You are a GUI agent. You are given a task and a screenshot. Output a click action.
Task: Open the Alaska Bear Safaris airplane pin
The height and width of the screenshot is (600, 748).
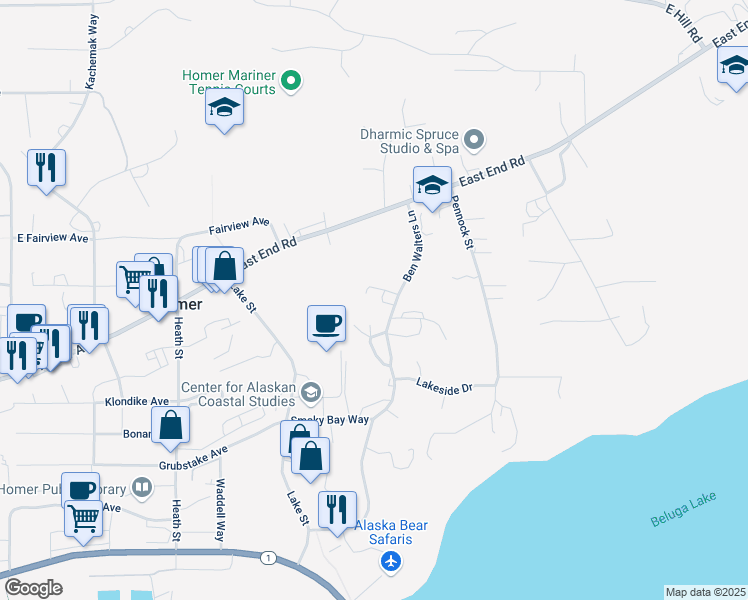click(391, 562)
